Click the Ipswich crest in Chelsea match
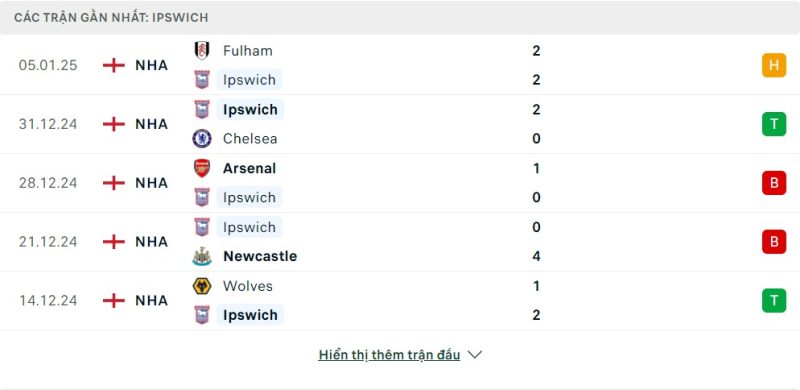 [202, 109]
